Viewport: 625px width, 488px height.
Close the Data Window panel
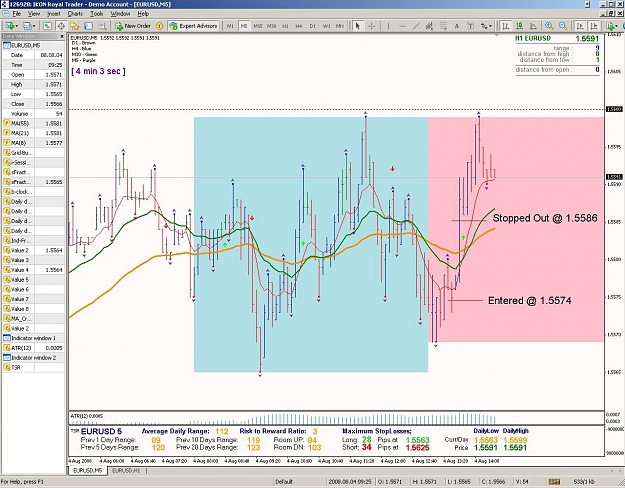[62, 36]
